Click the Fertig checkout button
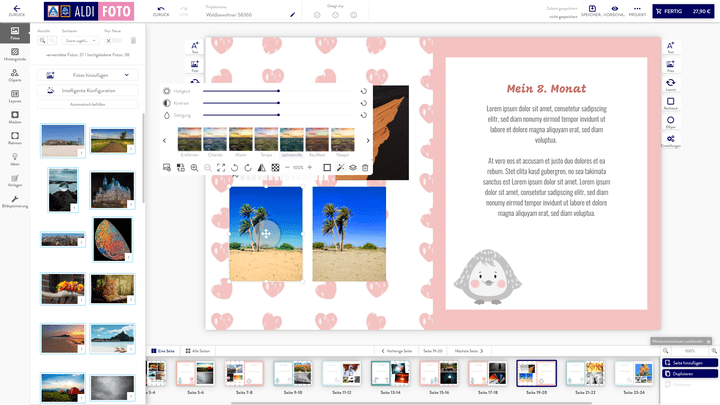Viewport: 720px width, 405px height. pyautogui.click(x=684, y=12)
